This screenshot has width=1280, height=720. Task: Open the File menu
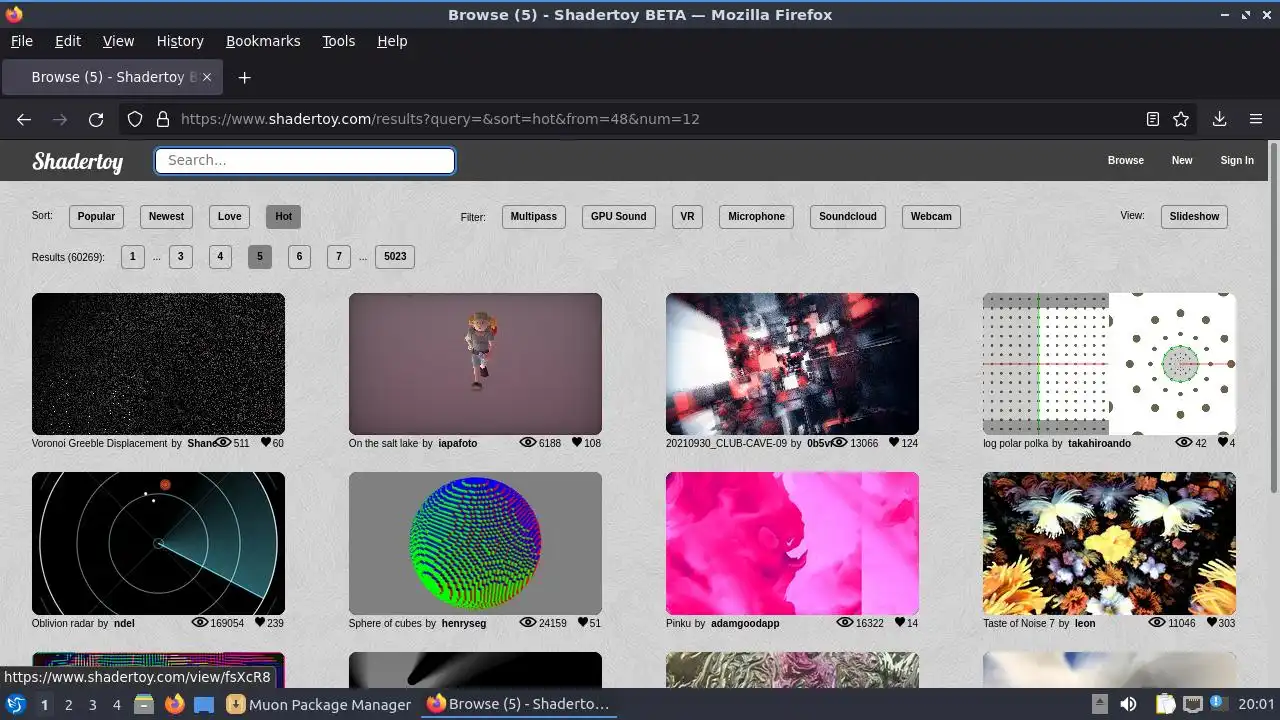pos(22,41)
